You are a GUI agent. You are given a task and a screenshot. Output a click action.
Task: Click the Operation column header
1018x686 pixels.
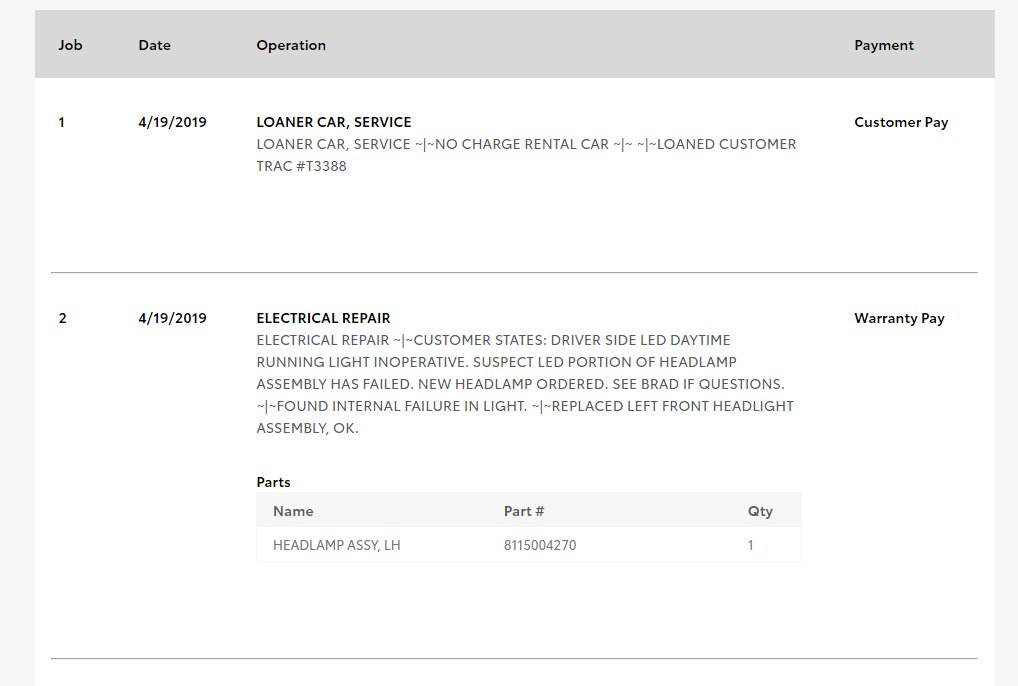(291, 45)
